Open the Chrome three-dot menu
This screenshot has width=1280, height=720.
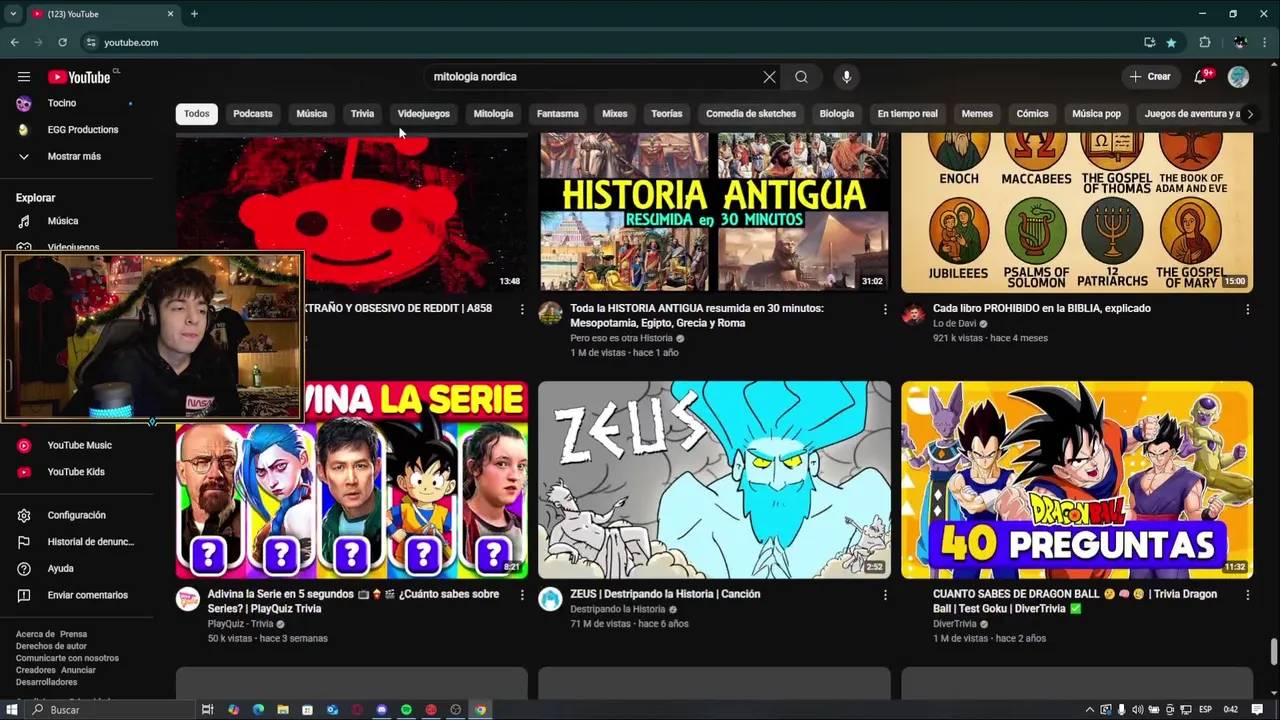tap(1265, 42)
